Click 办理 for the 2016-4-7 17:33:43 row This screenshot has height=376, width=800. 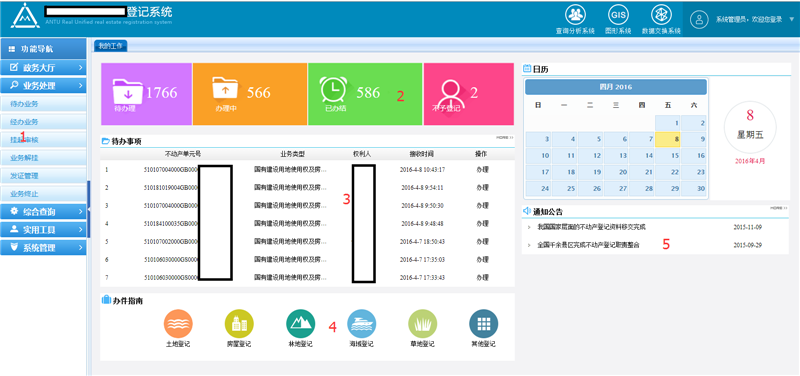(x=482, y=278)
